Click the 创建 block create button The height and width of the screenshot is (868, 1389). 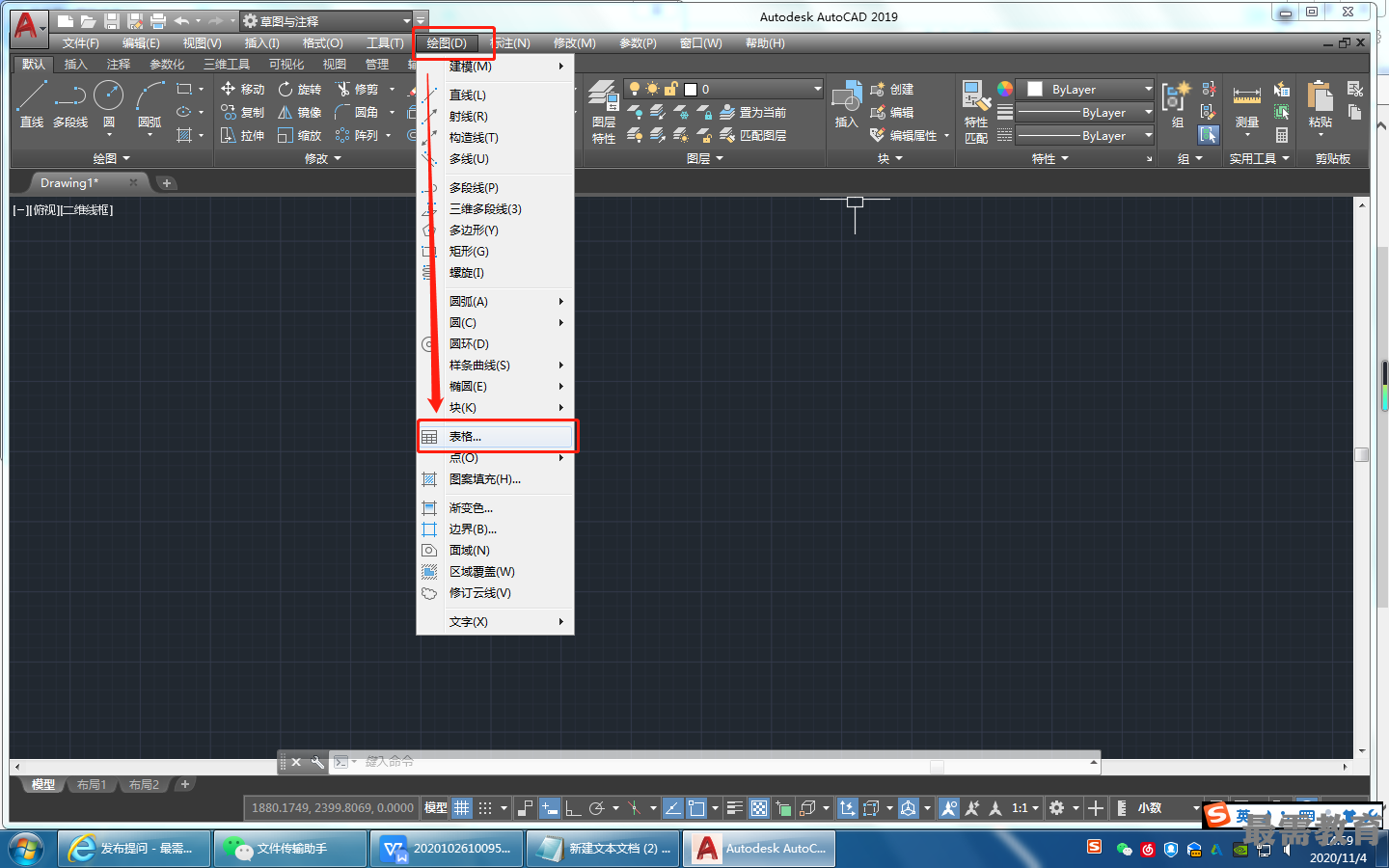891,89
